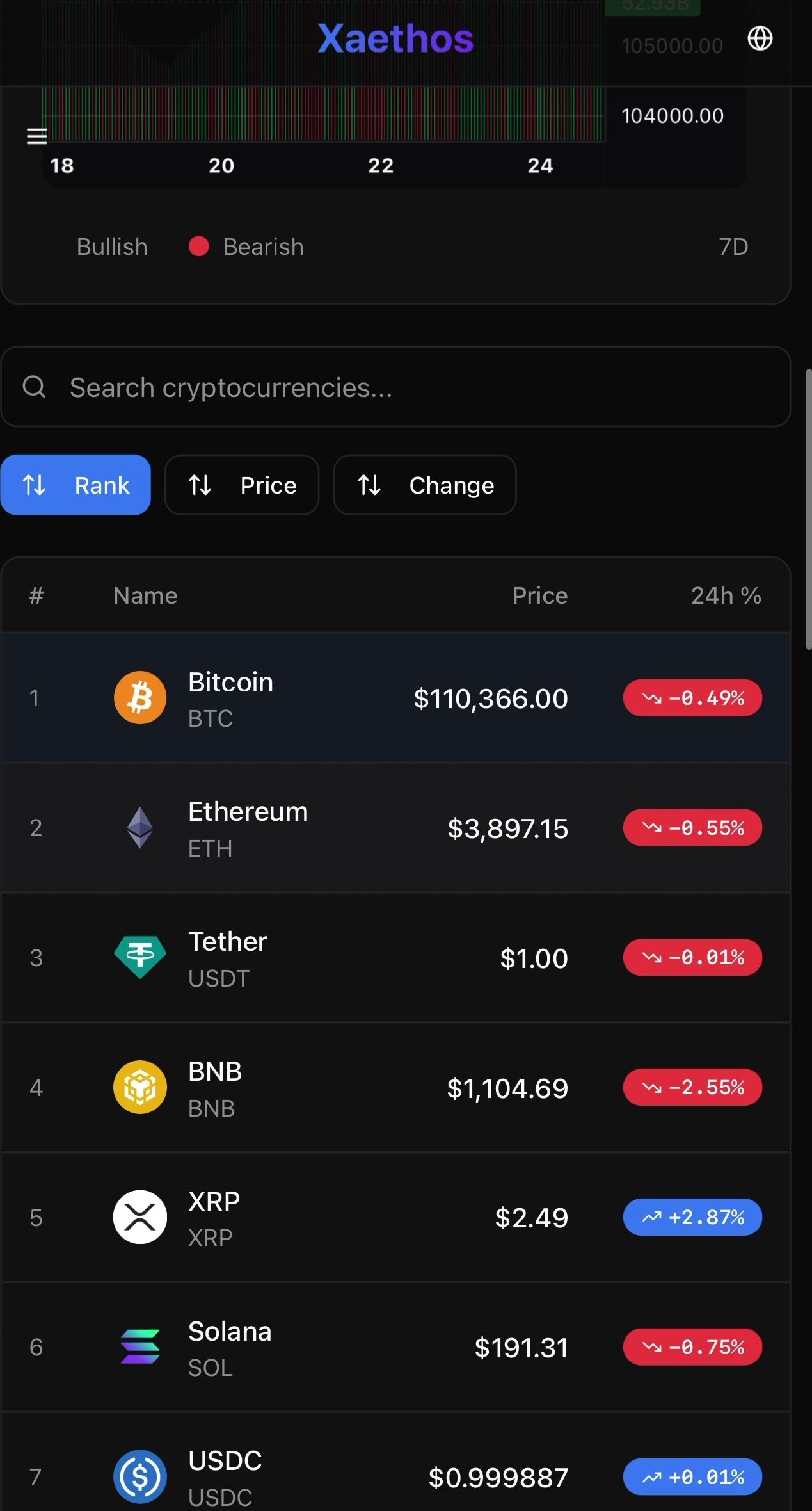
Task: Click the Bitcoin coin logo
Action: [x=140, y=697]
